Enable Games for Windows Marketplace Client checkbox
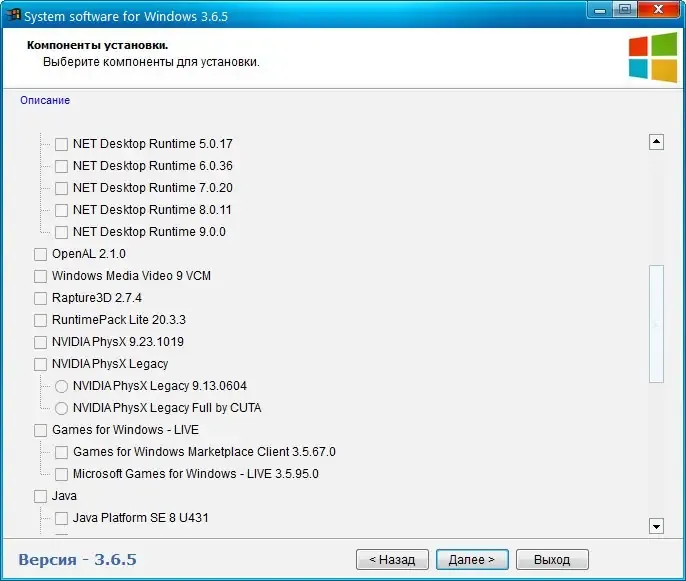 tap(61, 452)
